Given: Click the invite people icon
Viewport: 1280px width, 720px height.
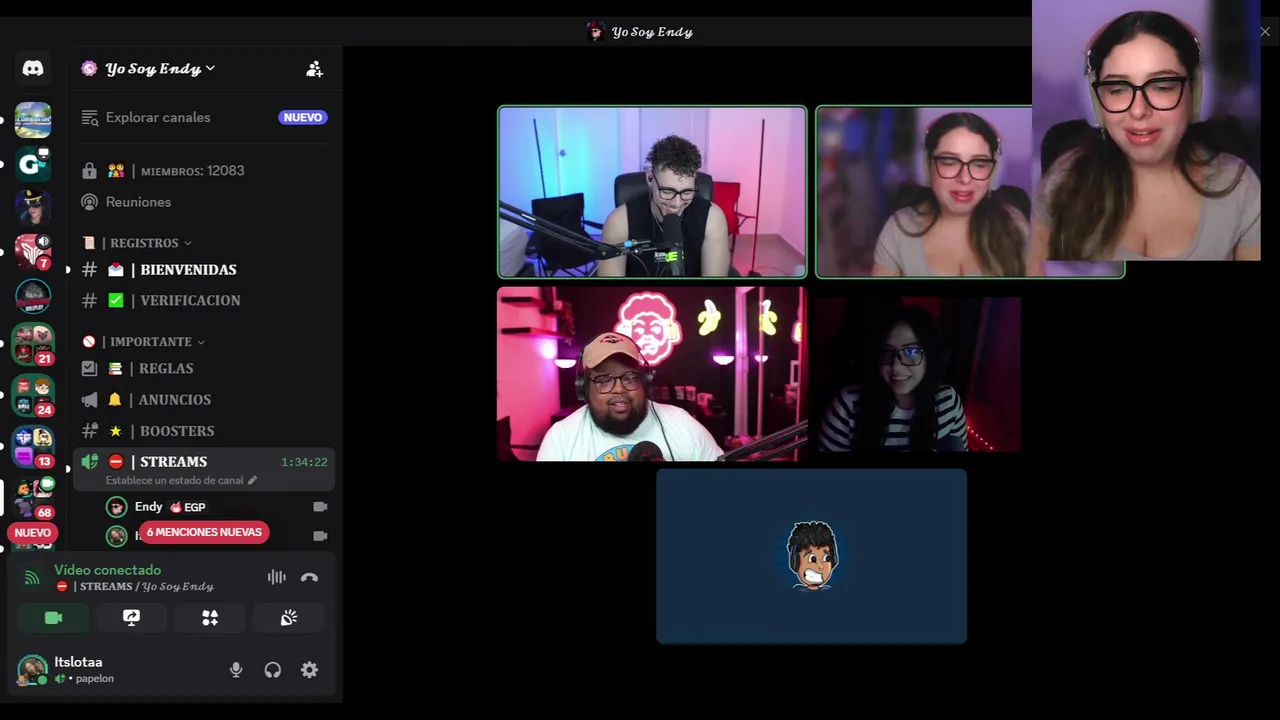Looking at the screenshot, I should pyautogui.click(x=314, y=69).
